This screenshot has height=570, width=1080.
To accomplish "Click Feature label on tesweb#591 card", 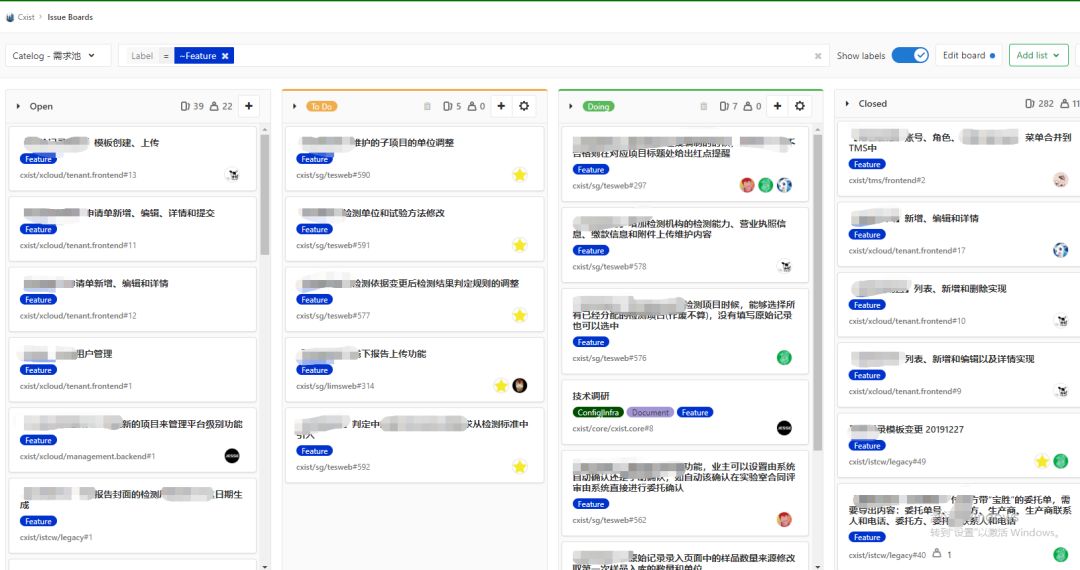I will (315, 229).
